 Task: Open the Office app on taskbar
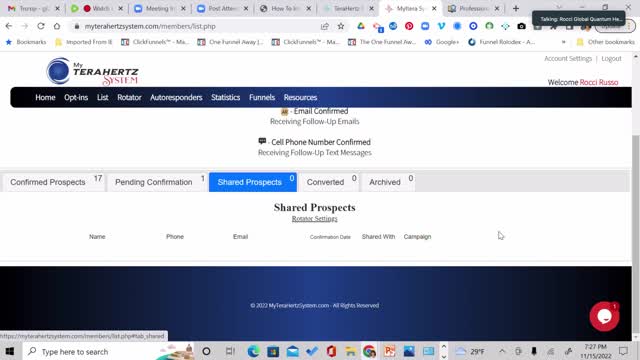(x=331, y=351)
